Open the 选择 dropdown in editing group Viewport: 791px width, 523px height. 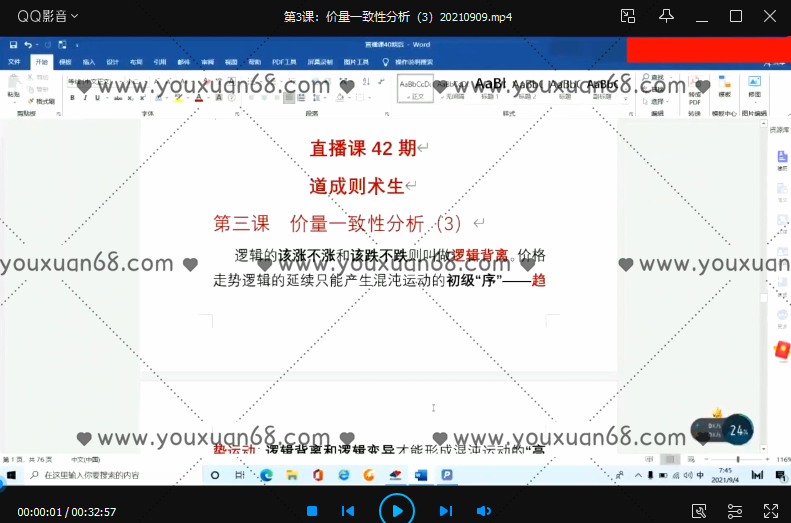point(656,101)
